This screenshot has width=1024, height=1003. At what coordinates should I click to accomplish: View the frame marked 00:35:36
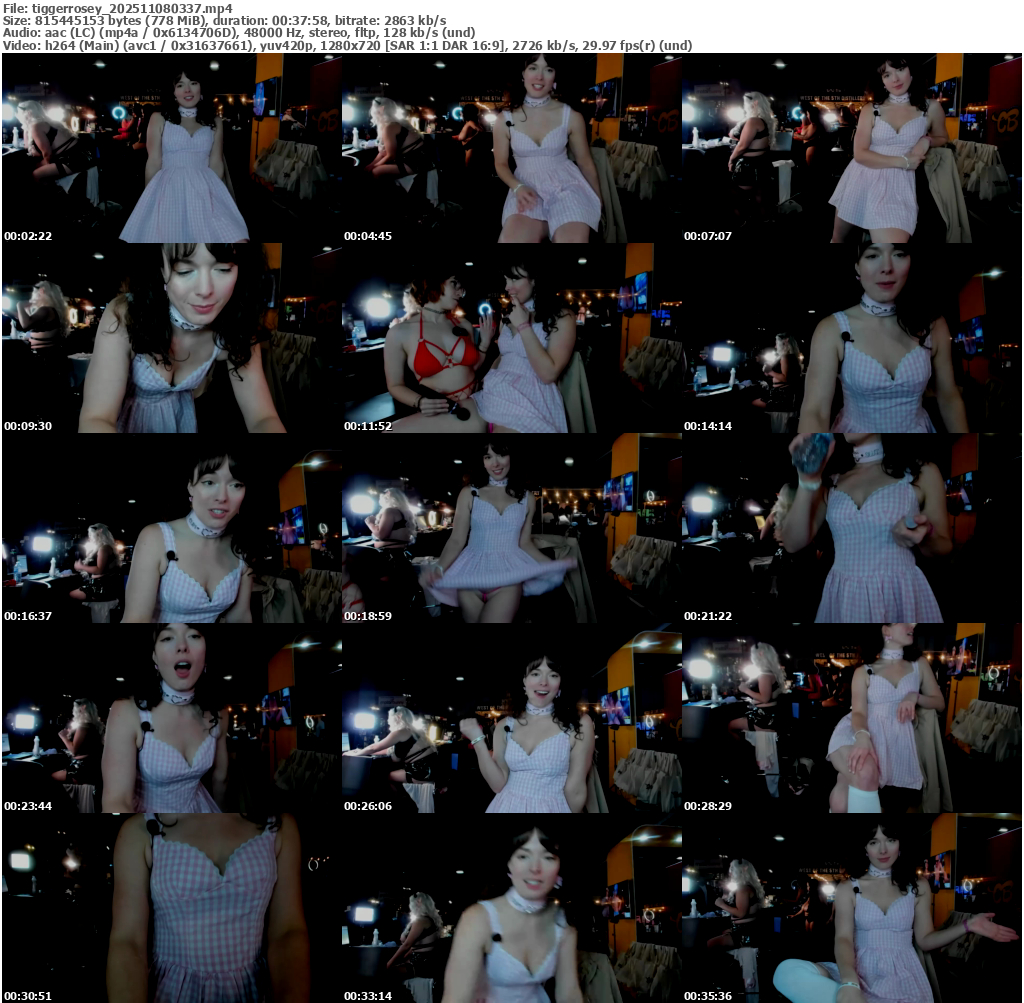click(852, 908)
